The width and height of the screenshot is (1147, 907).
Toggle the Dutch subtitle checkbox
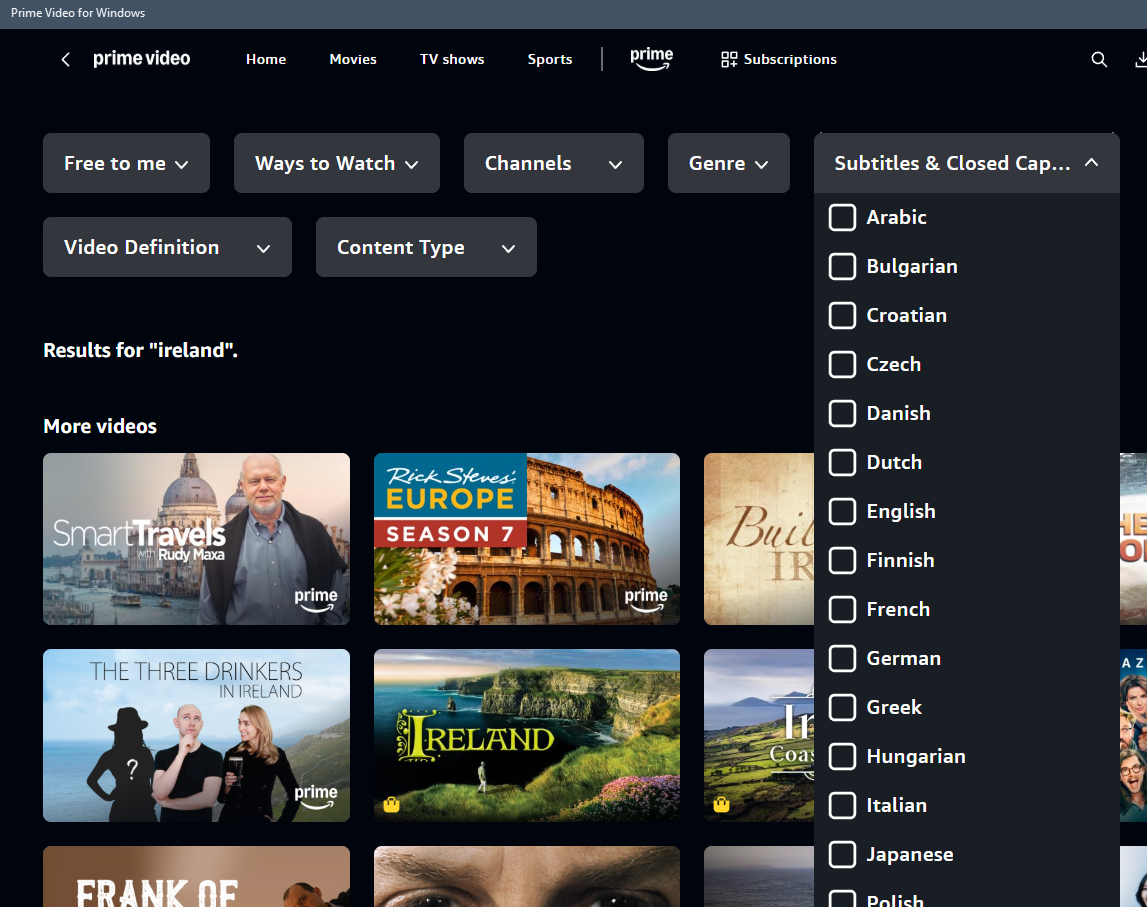(842, 462)
